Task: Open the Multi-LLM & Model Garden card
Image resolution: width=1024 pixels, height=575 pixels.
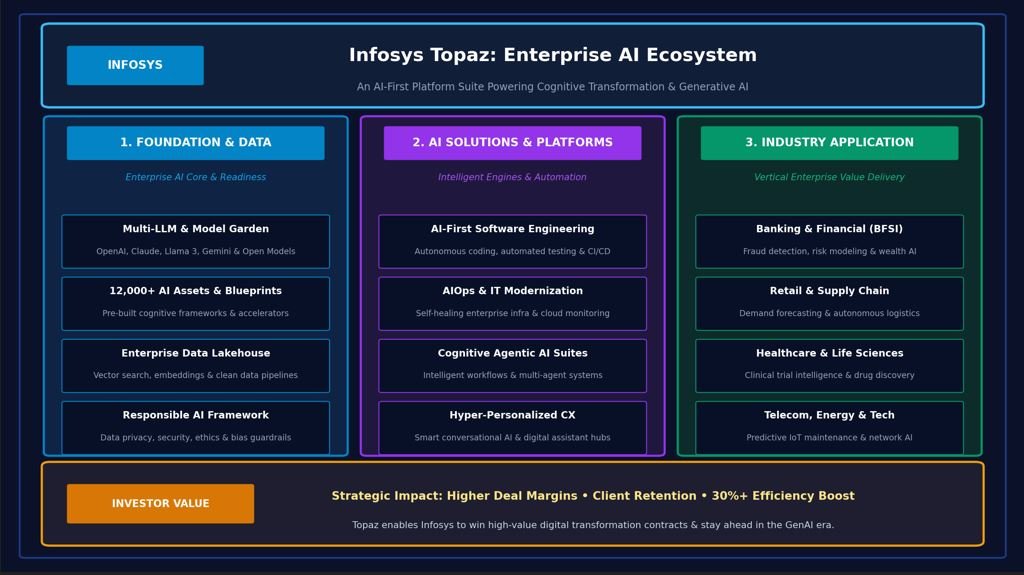Action: point(195,241)
